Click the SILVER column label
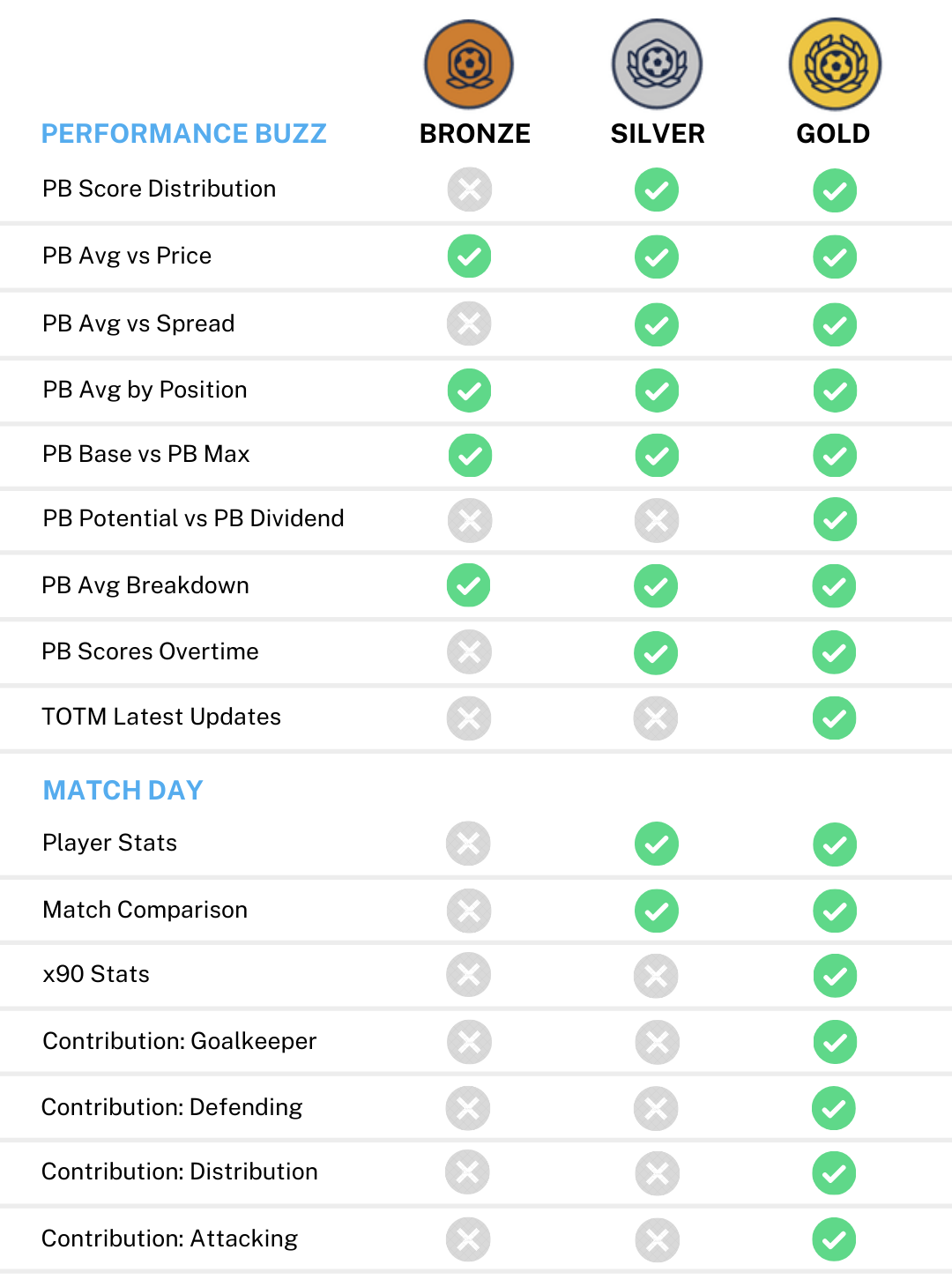952x1287 pixels. coord(658,133)
